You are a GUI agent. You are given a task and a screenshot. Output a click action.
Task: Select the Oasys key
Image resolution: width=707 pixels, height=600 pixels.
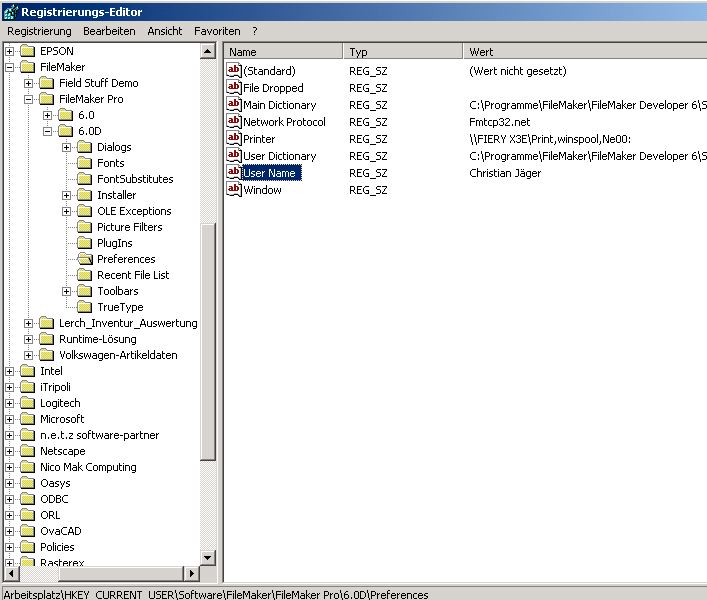tap(55, 483)
